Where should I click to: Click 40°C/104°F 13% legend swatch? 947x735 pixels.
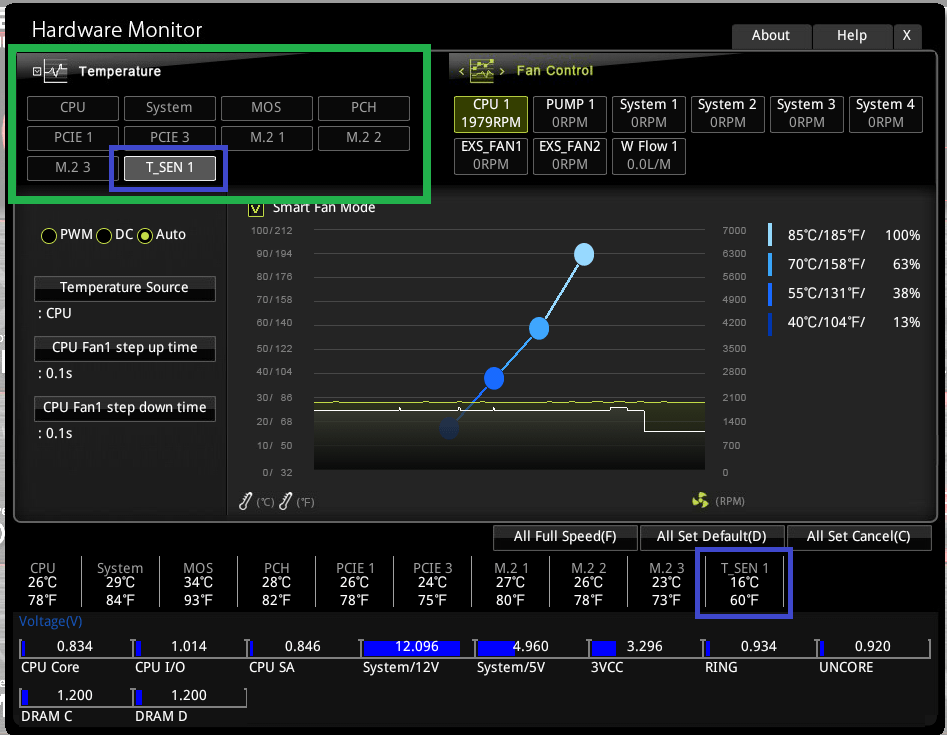[x=769, y=323]
